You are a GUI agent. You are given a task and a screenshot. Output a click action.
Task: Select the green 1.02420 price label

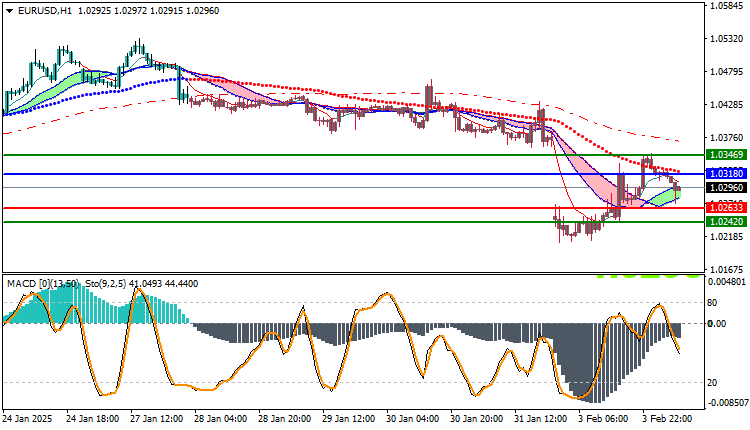(x=726, y=221)
